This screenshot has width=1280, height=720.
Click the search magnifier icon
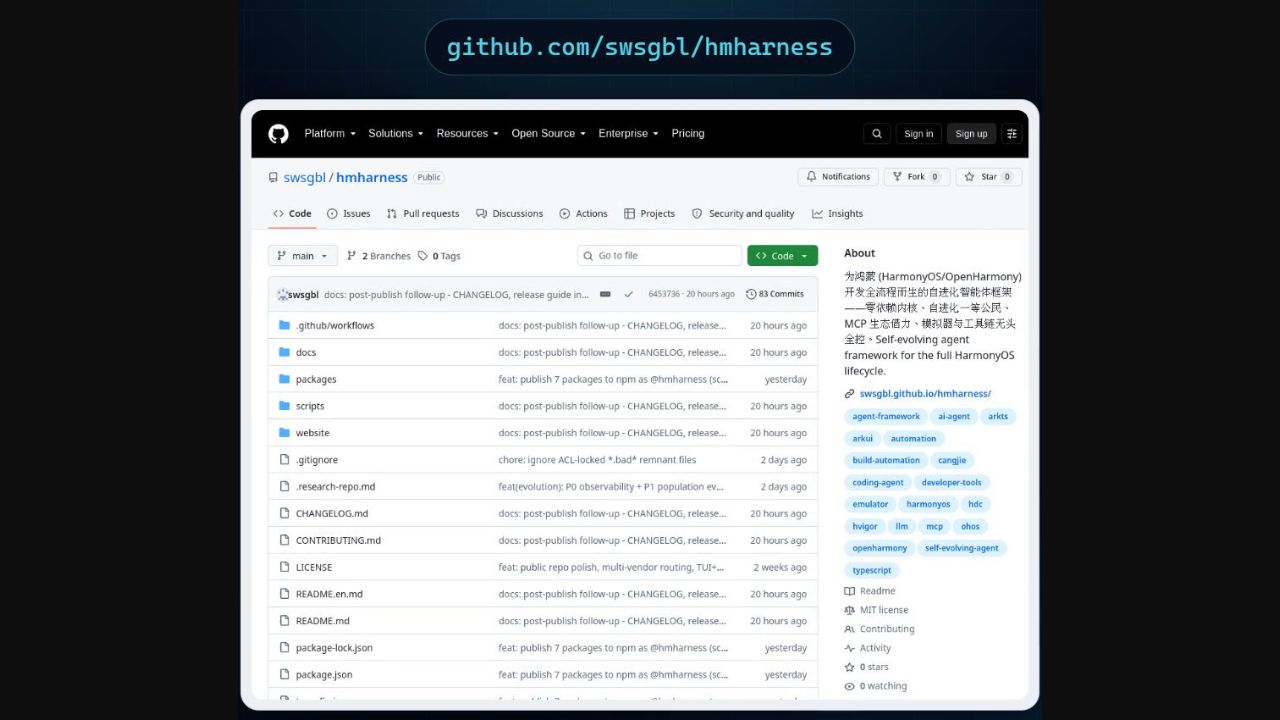877,134
